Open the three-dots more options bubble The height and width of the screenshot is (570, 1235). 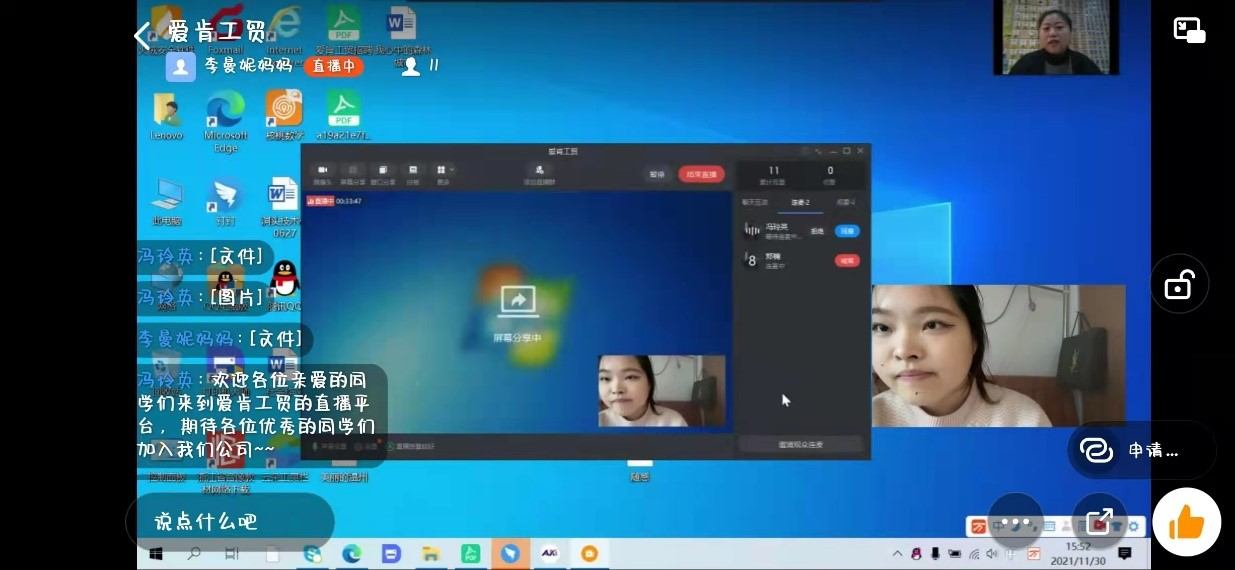pyautogui.click(x=1015, y=521)
